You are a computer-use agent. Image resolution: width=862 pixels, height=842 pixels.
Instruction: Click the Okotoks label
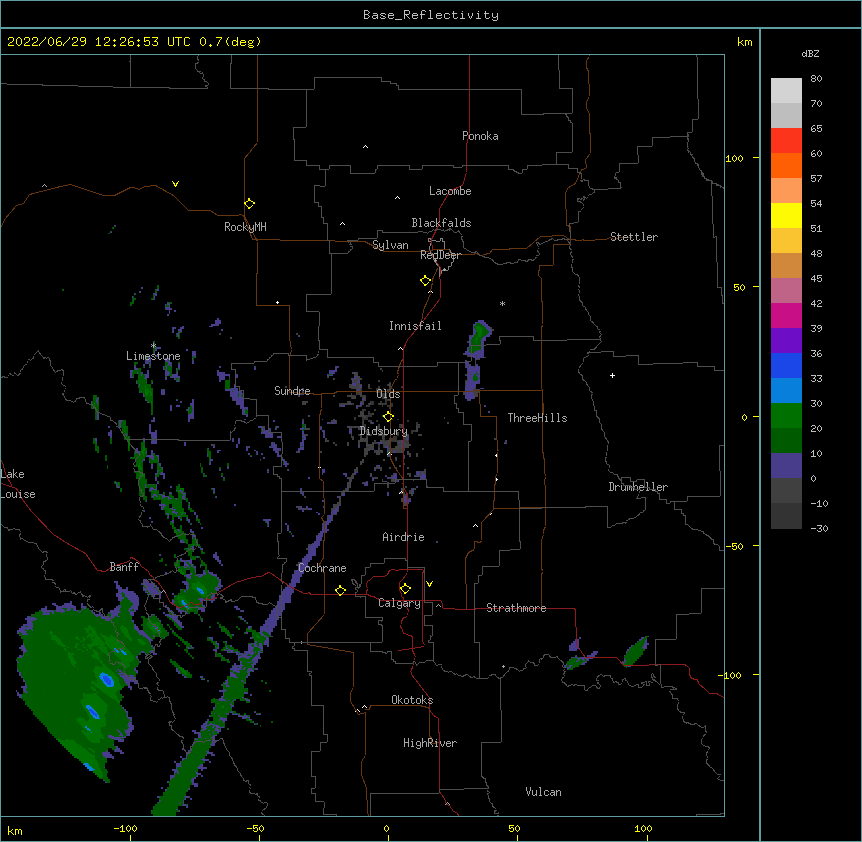point(412,700)
